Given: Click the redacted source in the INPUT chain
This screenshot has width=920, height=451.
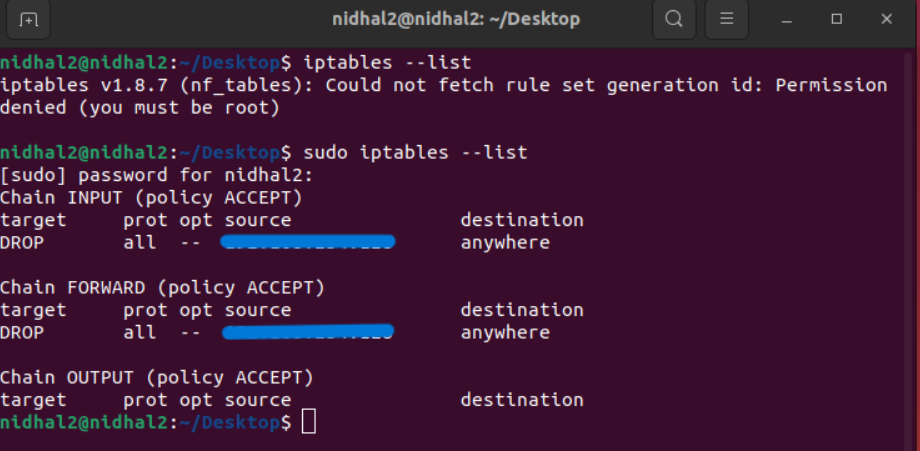Looking at the screenshot, I should coord(308,242).
